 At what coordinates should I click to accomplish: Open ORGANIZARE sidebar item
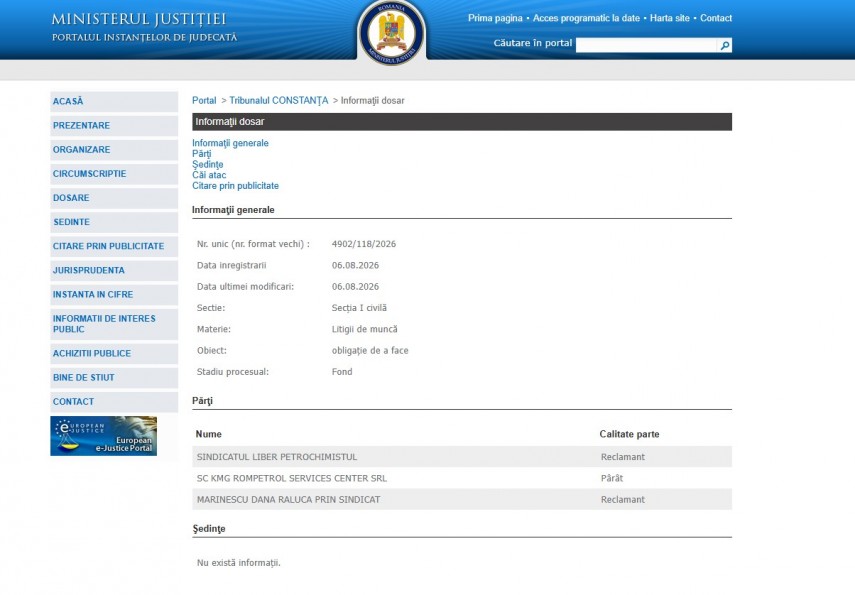(x=114, y=149)
